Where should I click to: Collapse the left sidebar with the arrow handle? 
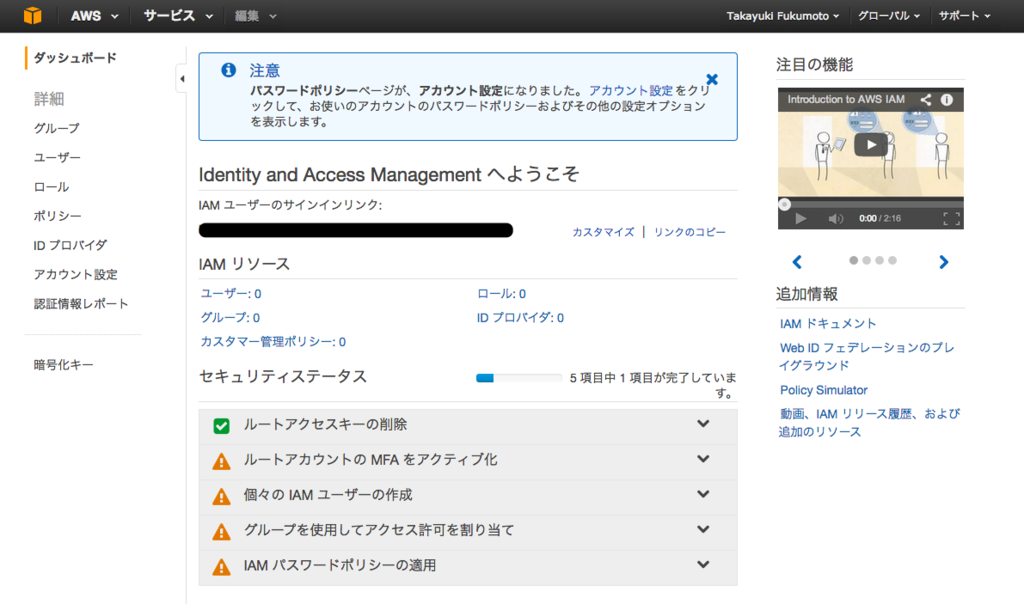click(182, 79)
